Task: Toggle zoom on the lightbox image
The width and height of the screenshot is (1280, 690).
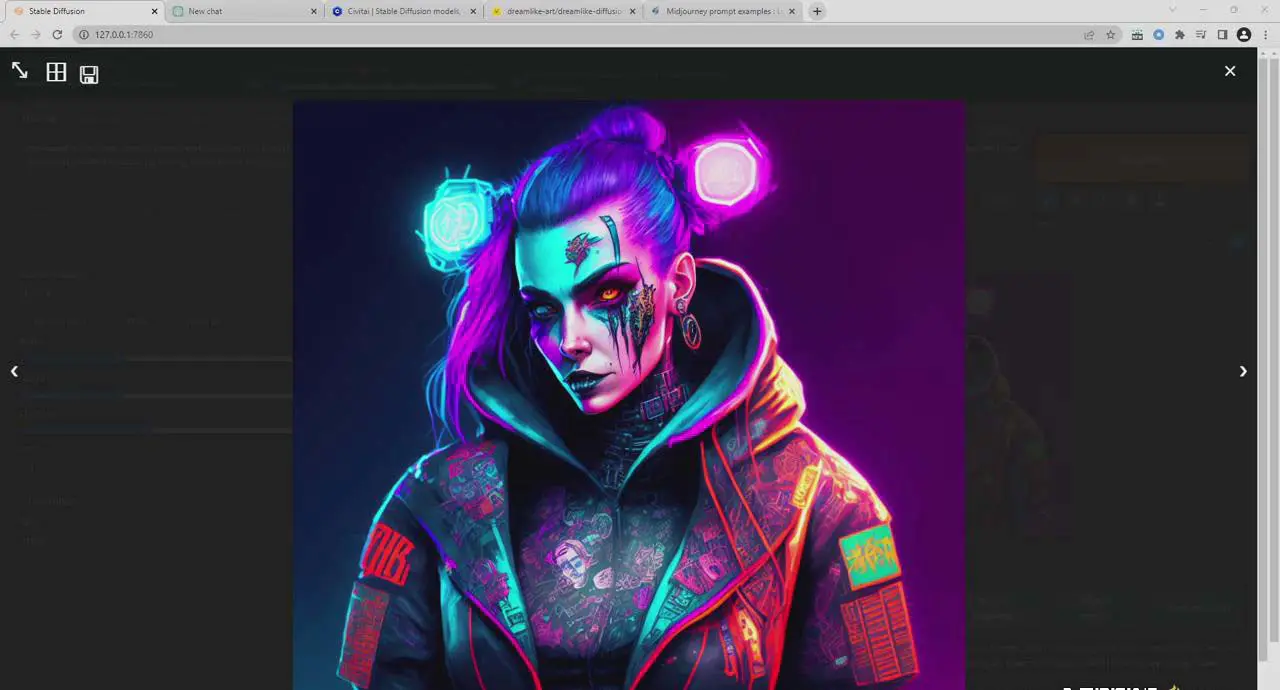Action: (20, 71)
